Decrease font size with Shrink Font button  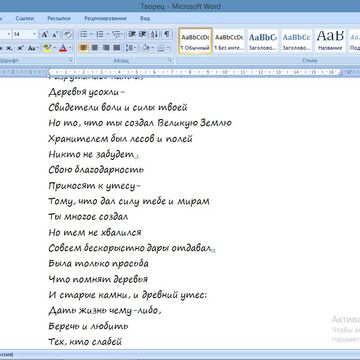[x=54, y=34]
